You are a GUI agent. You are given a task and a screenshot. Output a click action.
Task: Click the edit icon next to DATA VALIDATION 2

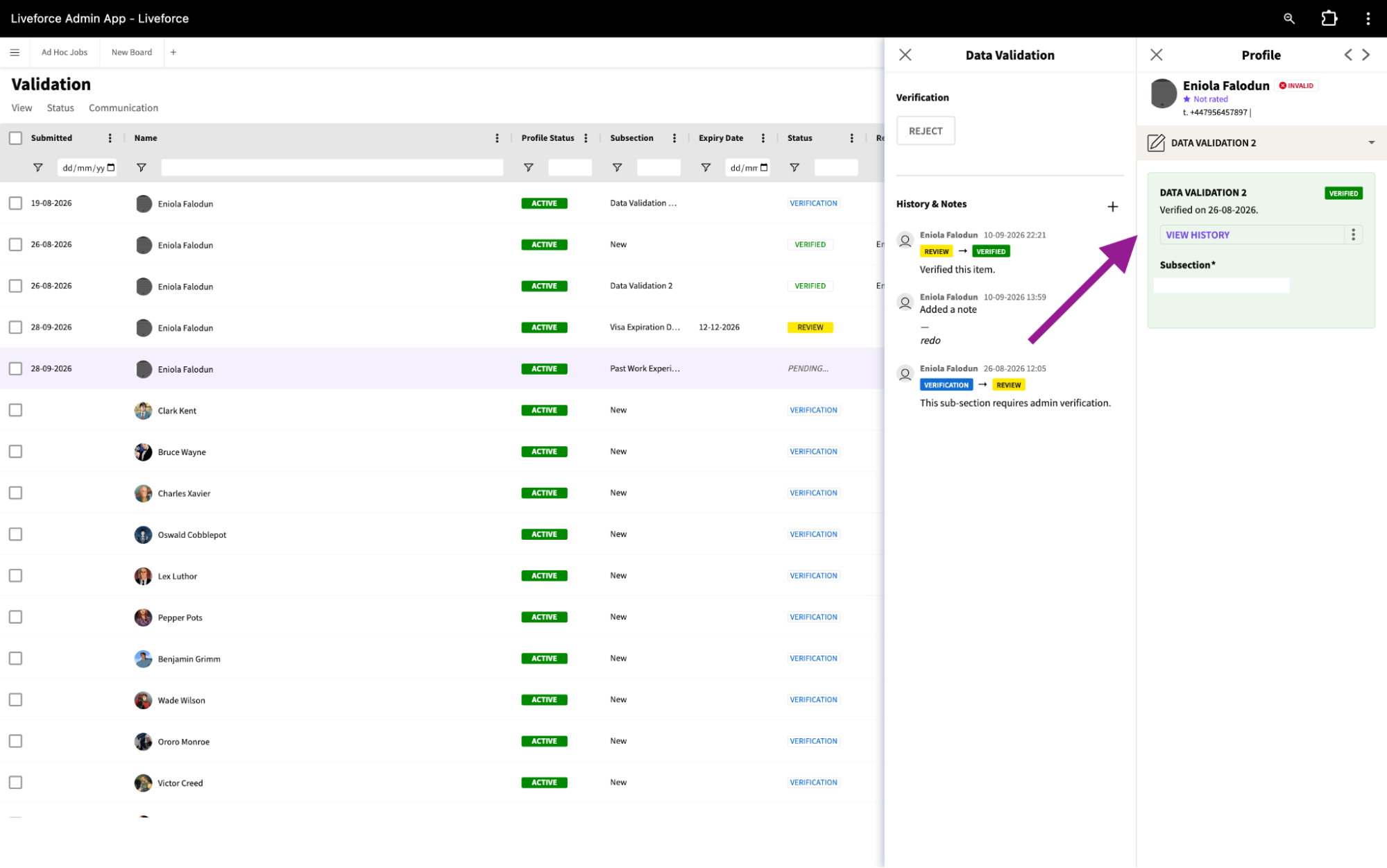click(x=1155, y=143)
